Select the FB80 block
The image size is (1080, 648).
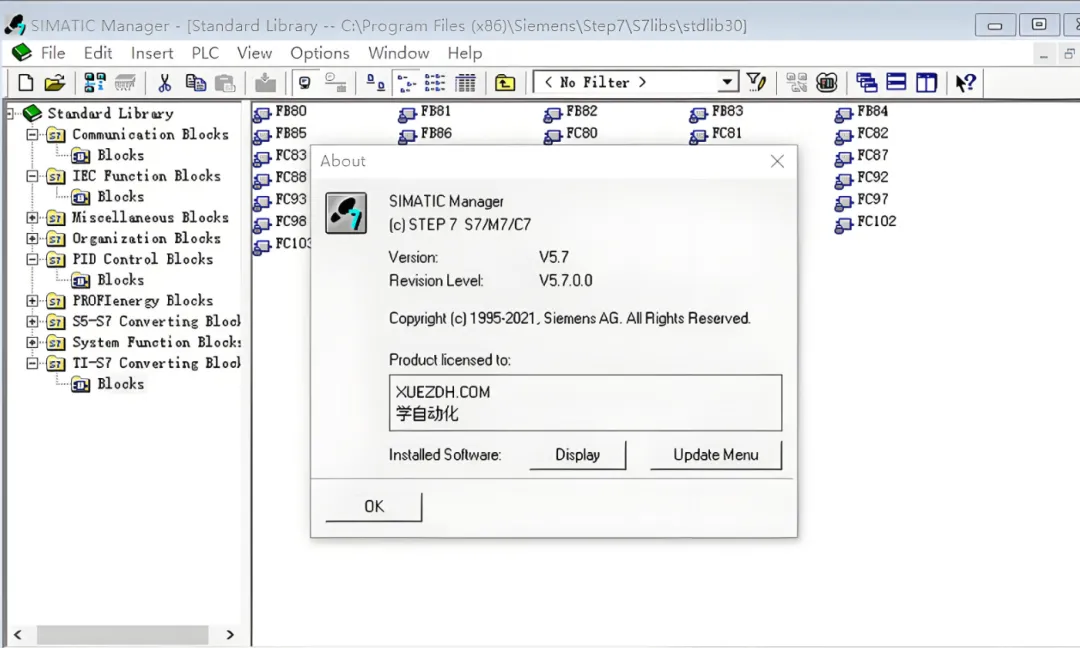coord(280,112)
